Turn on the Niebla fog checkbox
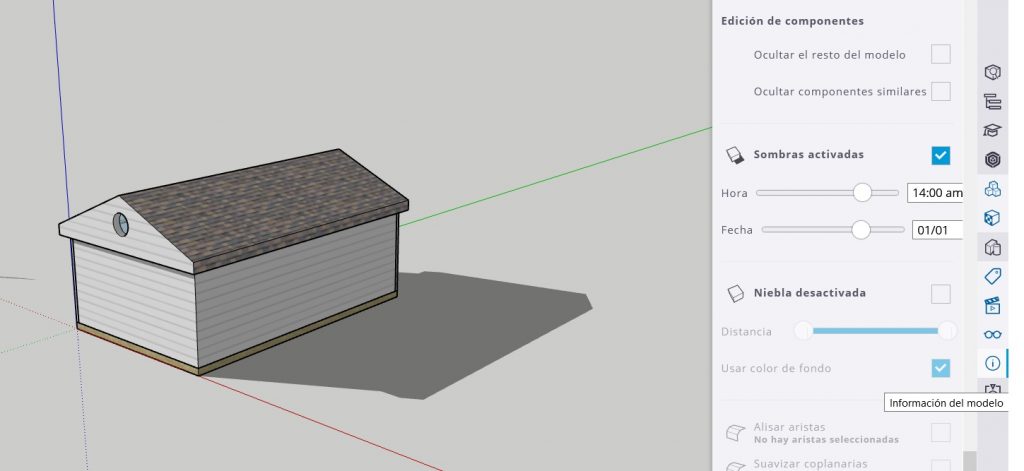The width and height of the screenshot is (1024, 471). point(940,293)
